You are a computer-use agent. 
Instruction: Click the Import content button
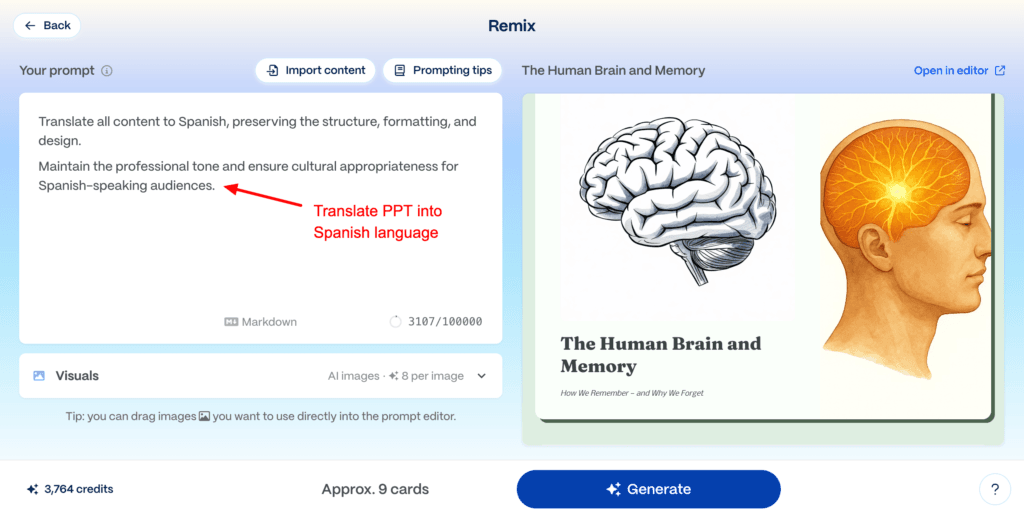(x=315, y=71)
